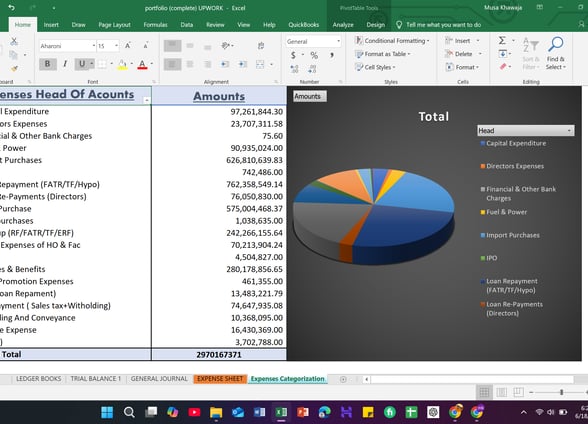Open the Analyze PivotTable tab

tap(343, 25)
